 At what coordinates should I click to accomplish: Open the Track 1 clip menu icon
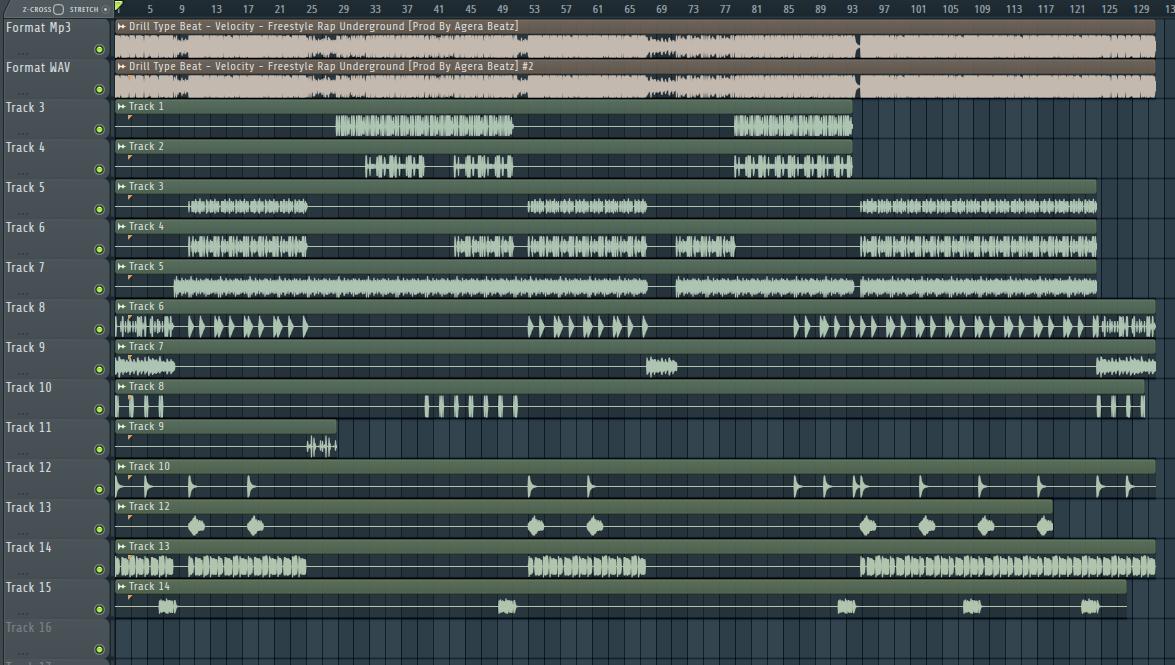click(x=121, y=106)
